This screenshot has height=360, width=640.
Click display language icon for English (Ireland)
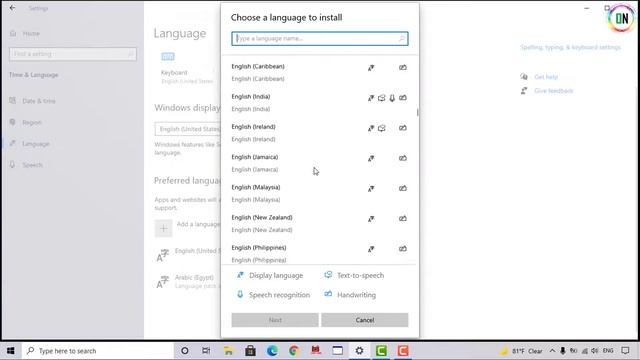pos(371,128)
